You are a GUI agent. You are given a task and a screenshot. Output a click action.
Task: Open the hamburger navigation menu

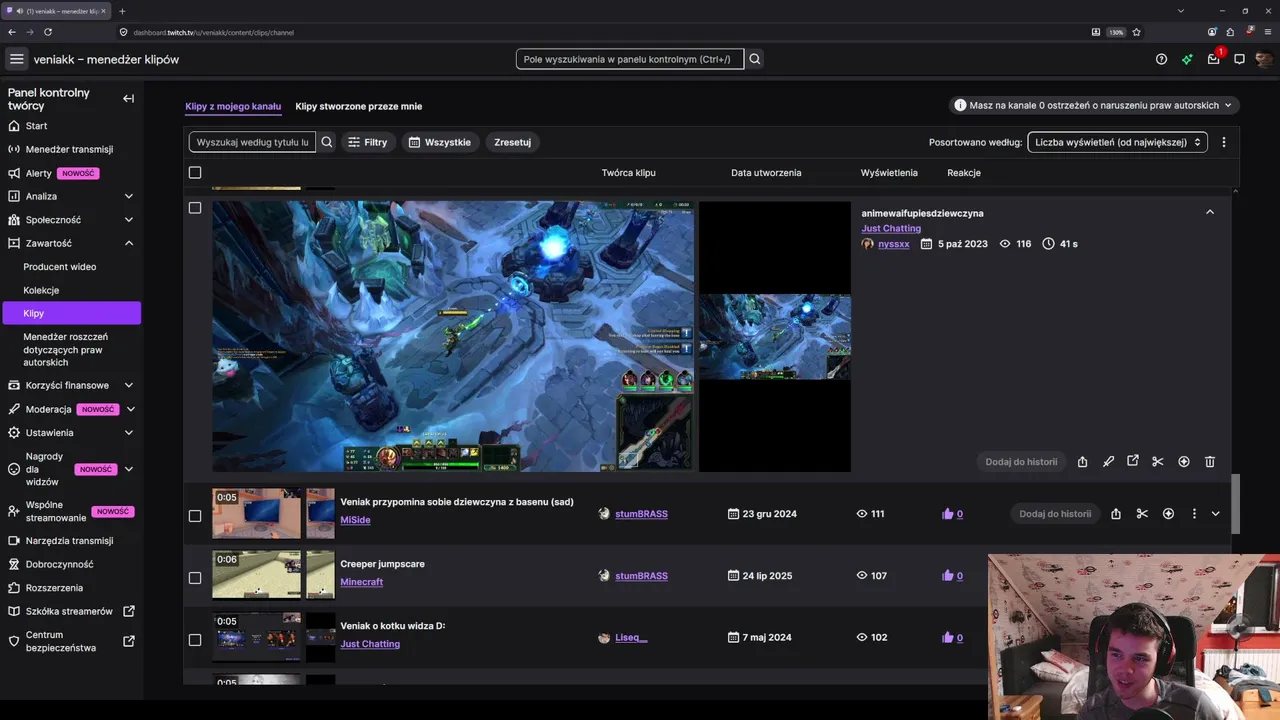click(17, 59)
